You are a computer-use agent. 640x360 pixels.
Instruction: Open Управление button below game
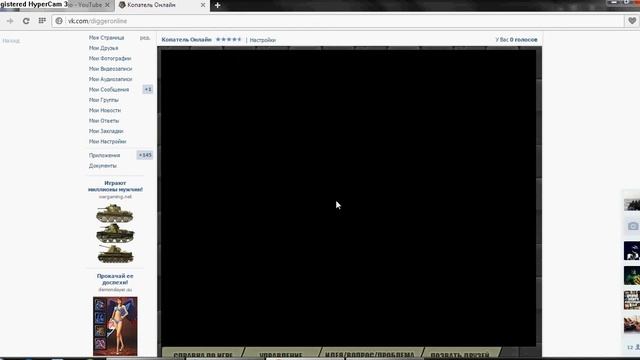point(281,354)
